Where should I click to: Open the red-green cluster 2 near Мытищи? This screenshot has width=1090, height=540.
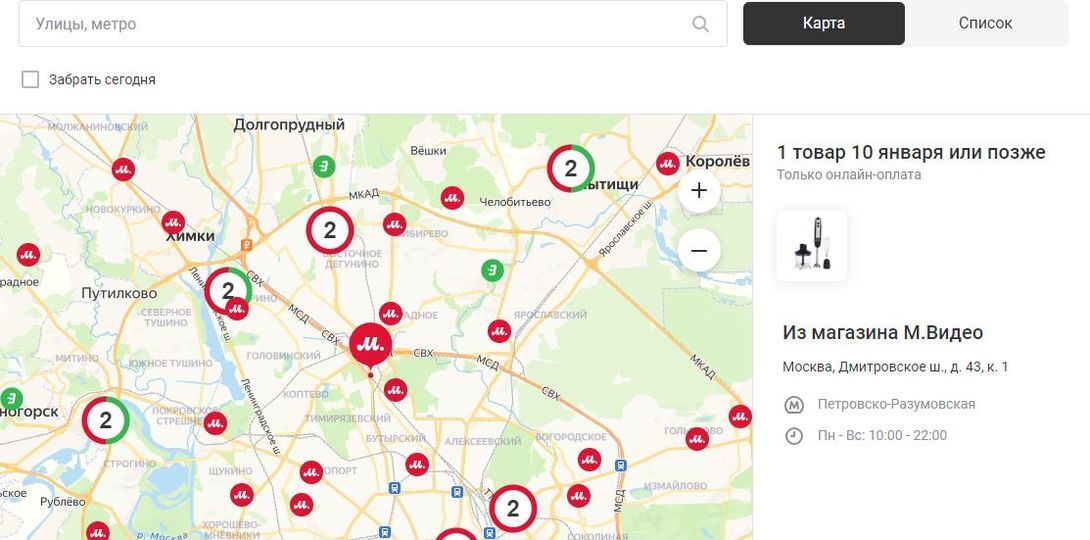(571, 168)
